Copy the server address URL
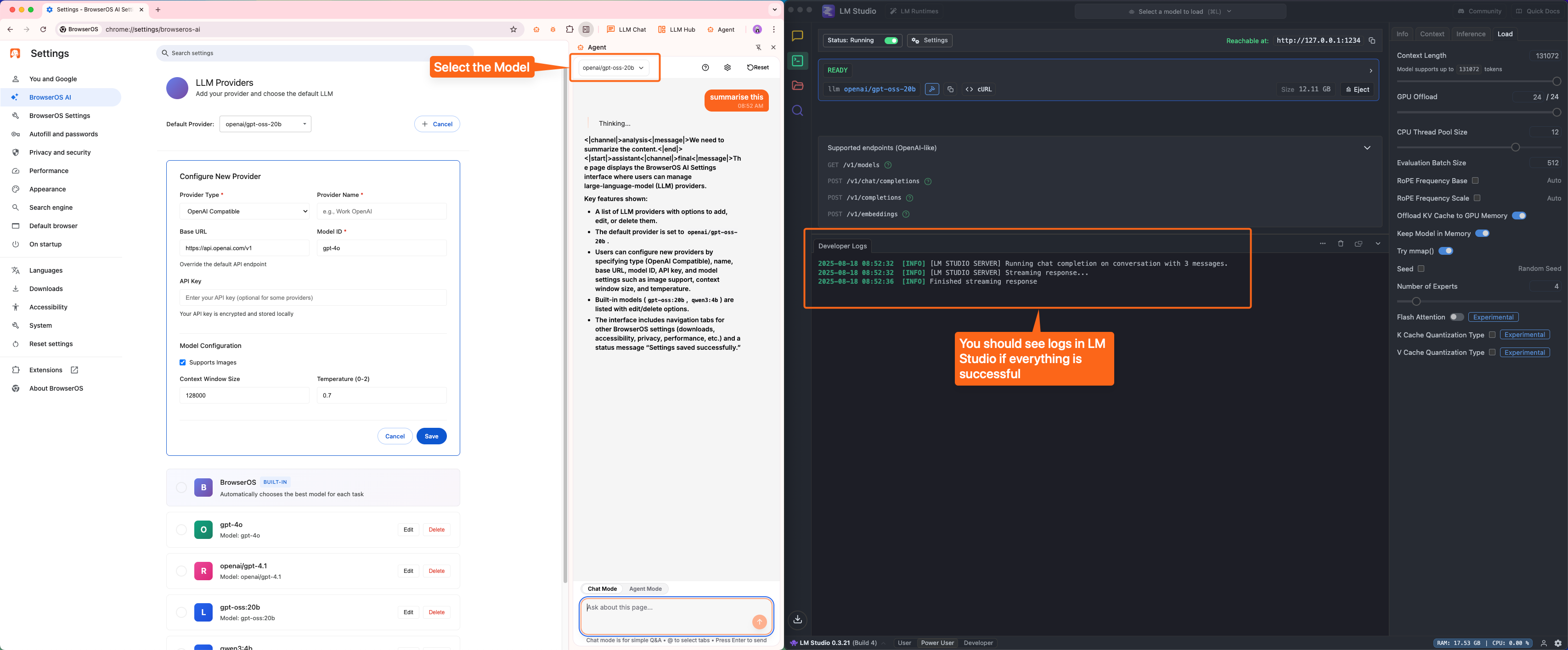 [1371, 41]
